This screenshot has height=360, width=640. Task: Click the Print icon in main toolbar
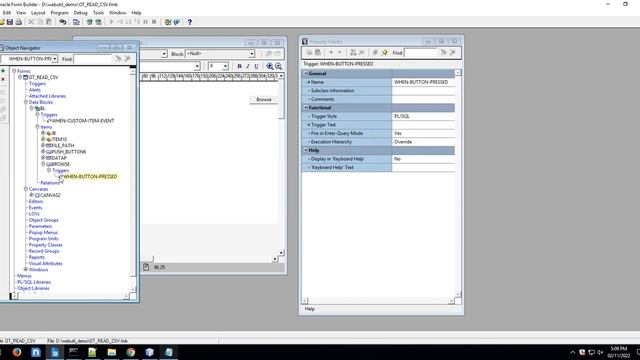18,22
